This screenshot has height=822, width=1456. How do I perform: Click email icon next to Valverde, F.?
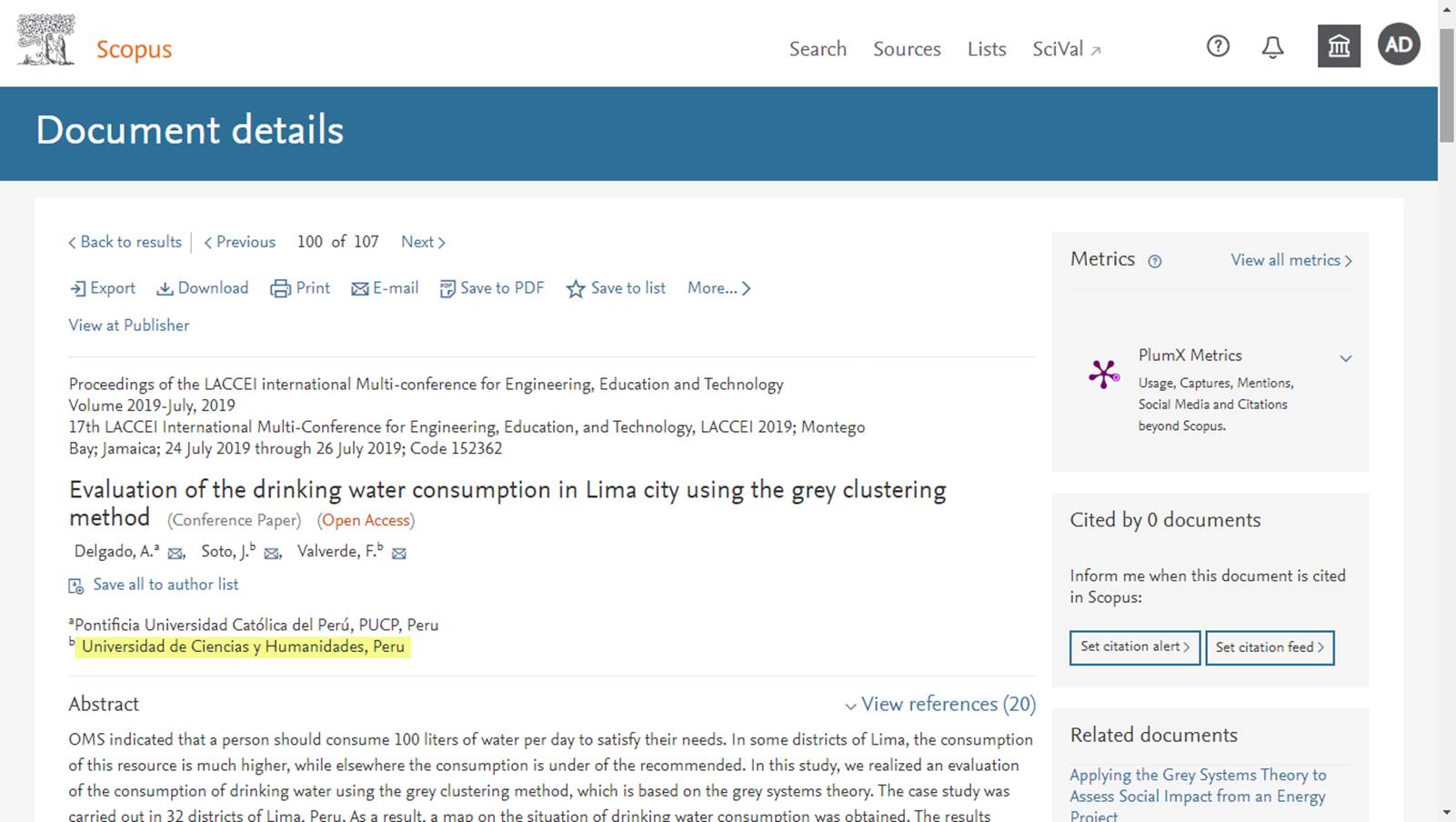click(399, 553)
